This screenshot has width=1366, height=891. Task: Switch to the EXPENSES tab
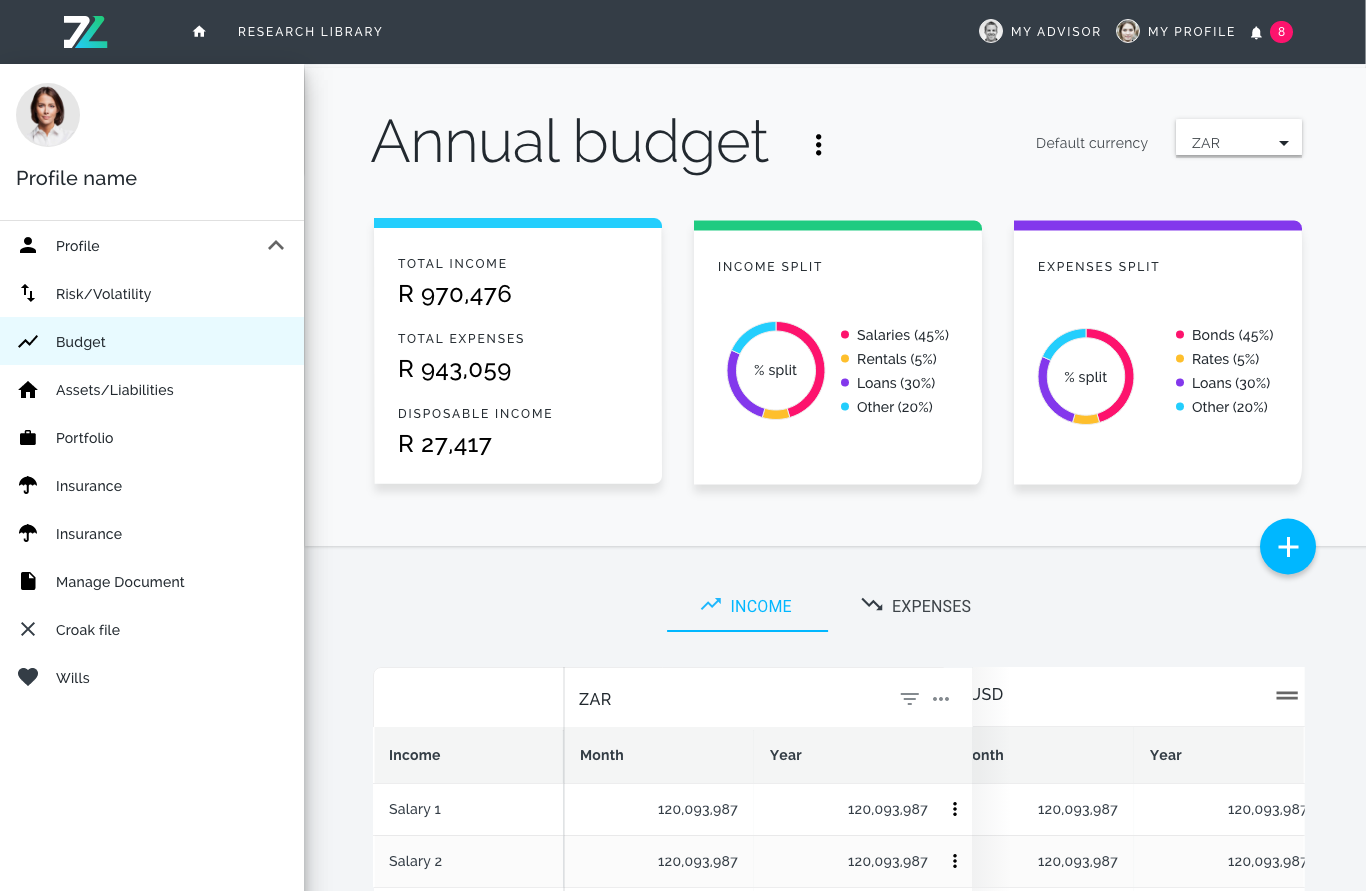[916, 606]
